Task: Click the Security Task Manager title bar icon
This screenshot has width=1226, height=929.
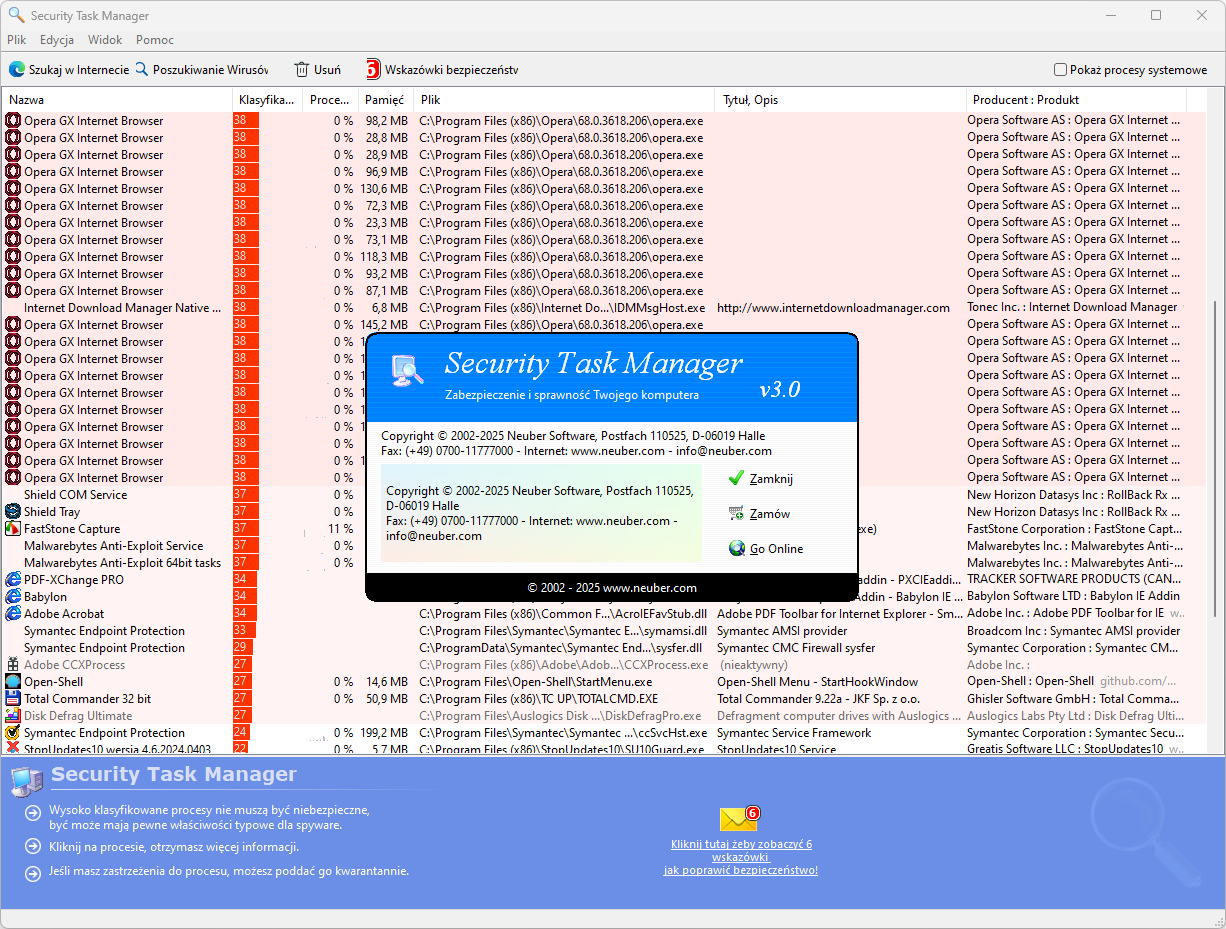Action: pyautogui.click(x=16, y=15)
